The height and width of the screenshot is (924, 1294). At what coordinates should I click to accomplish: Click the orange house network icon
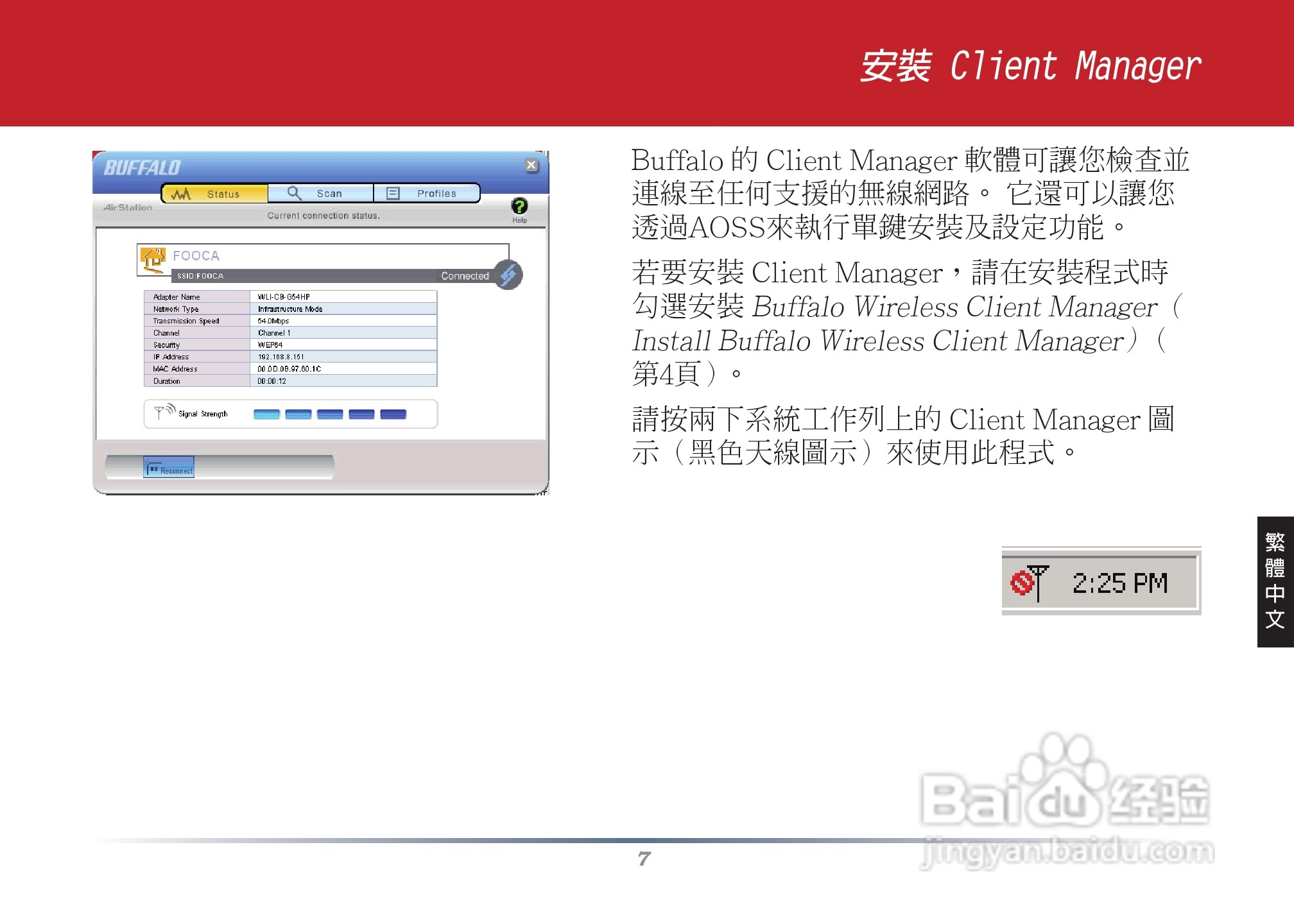pos(153,260)
